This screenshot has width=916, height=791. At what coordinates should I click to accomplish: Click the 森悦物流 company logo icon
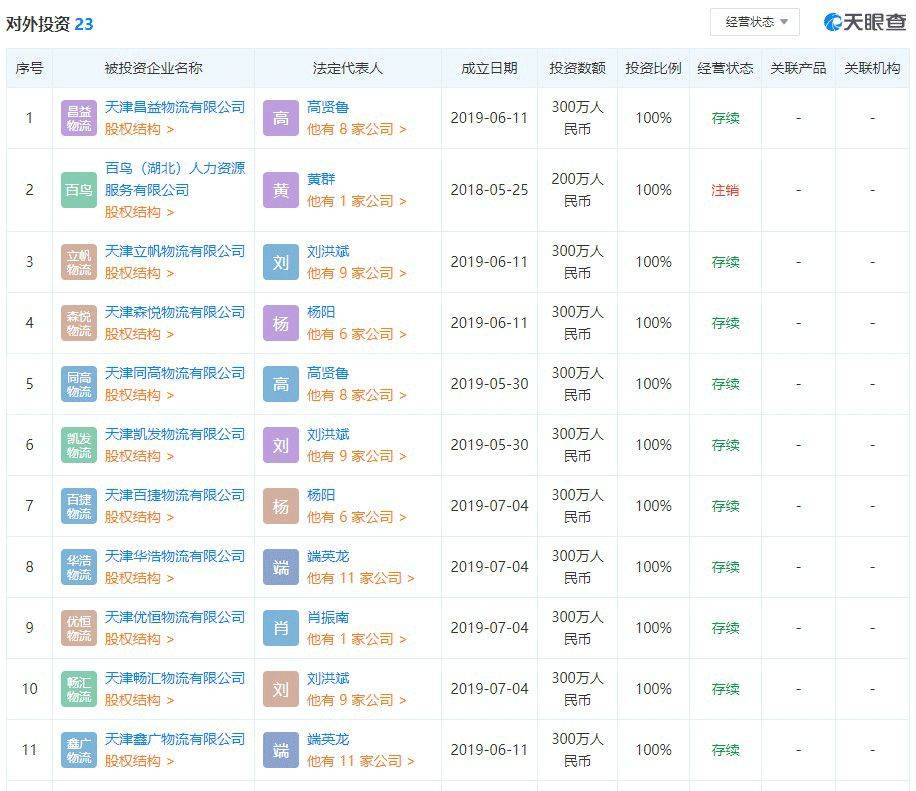(x=79, y=323)
